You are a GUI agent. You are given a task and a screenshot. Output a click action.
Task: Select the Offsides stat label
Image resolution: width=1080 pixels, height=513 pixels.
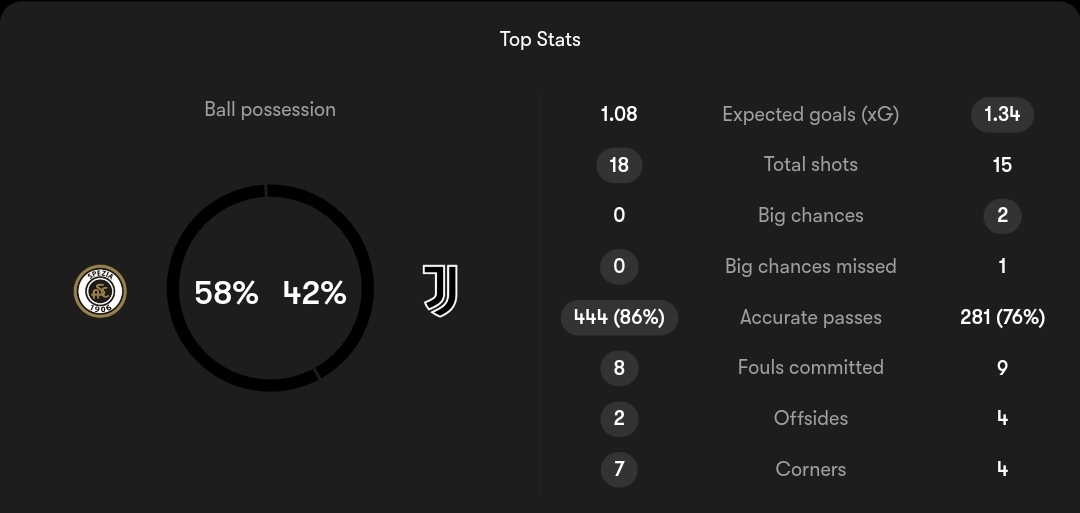coord(811,418)
